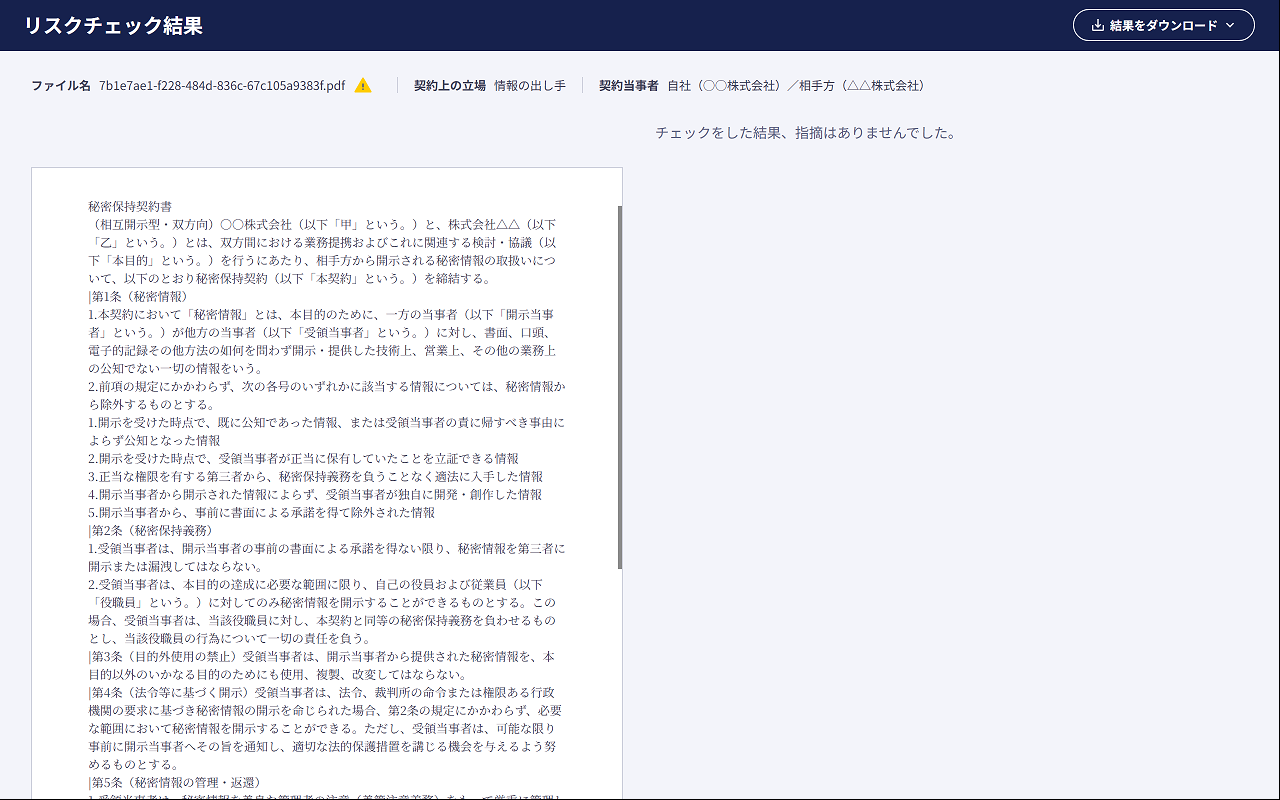
Task: Click the 第2条（秘密保持義務） heading
Action: click(x=150, y=531)
